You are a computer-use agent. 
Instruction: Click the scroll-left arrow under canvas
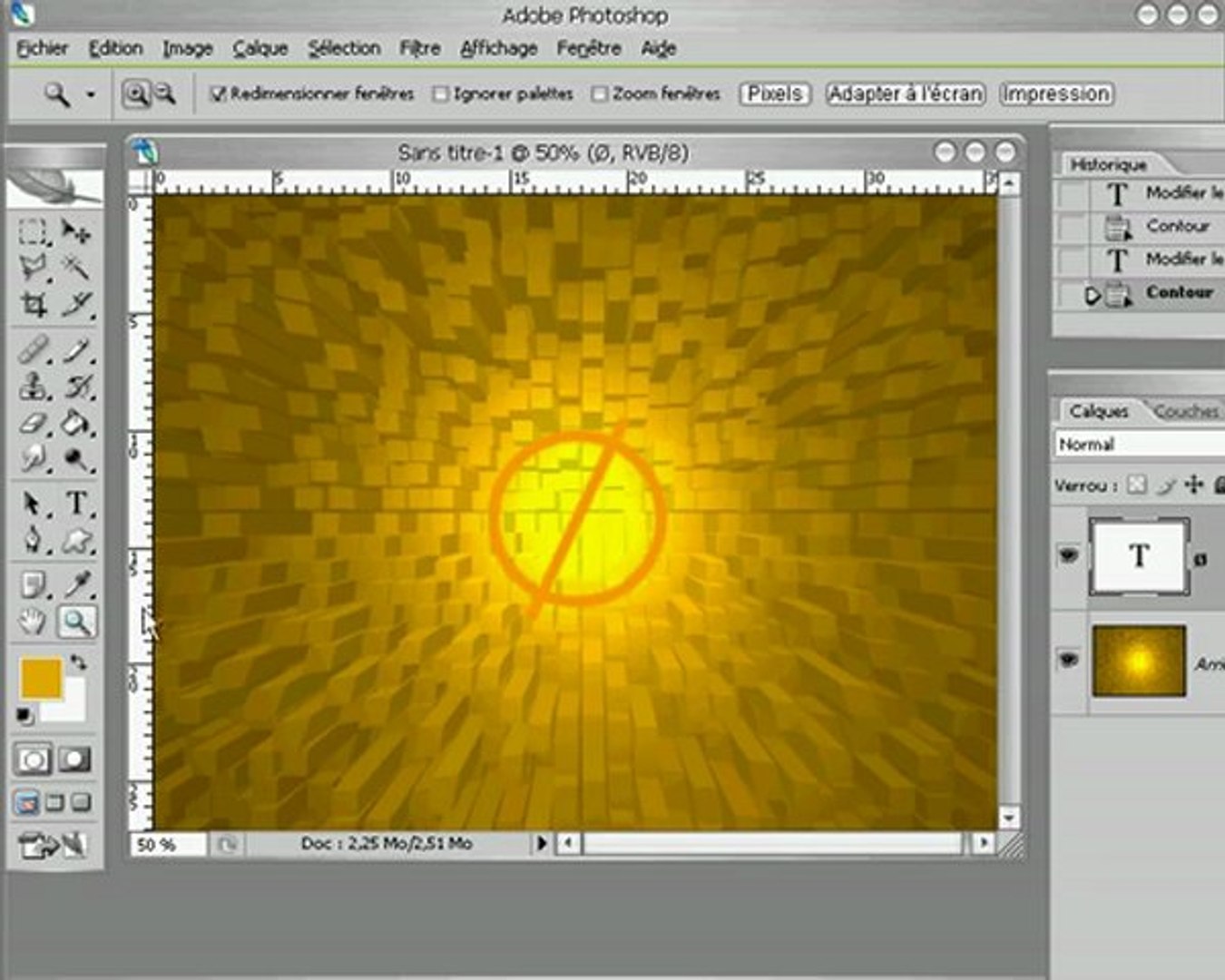click(x=568, y=843)
